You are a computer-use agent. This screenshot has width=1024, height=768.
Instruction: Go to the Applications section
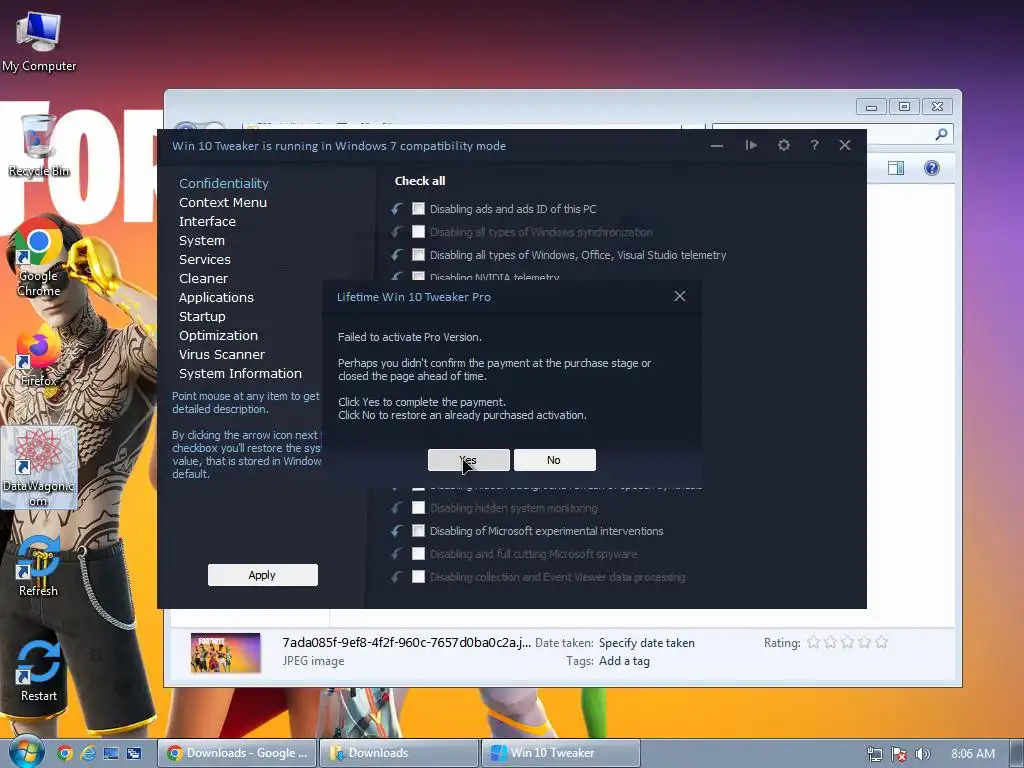[x=216, y=297]
